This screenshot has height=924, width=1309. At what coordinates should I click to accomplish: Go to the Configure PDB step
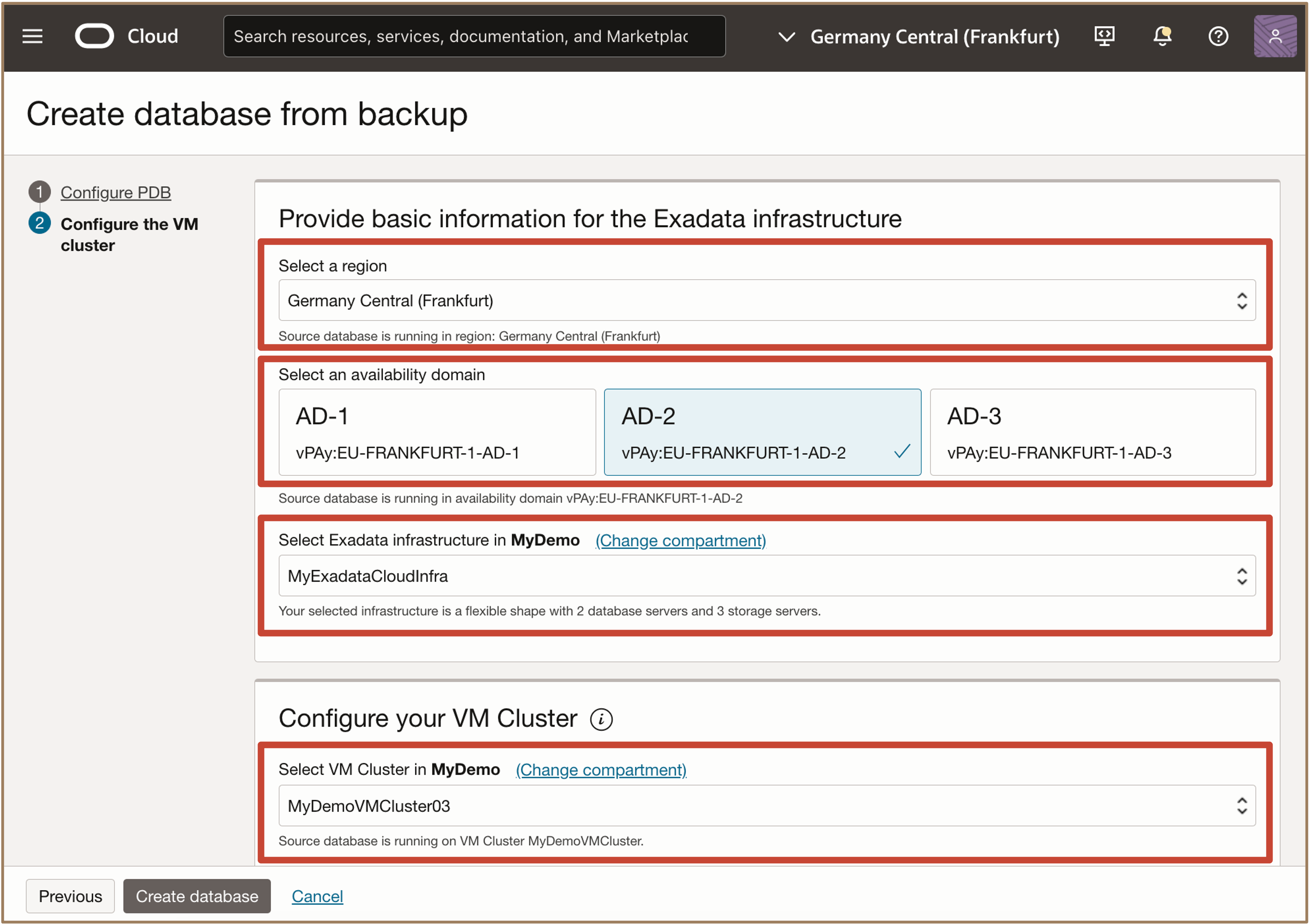click(116, 193)
